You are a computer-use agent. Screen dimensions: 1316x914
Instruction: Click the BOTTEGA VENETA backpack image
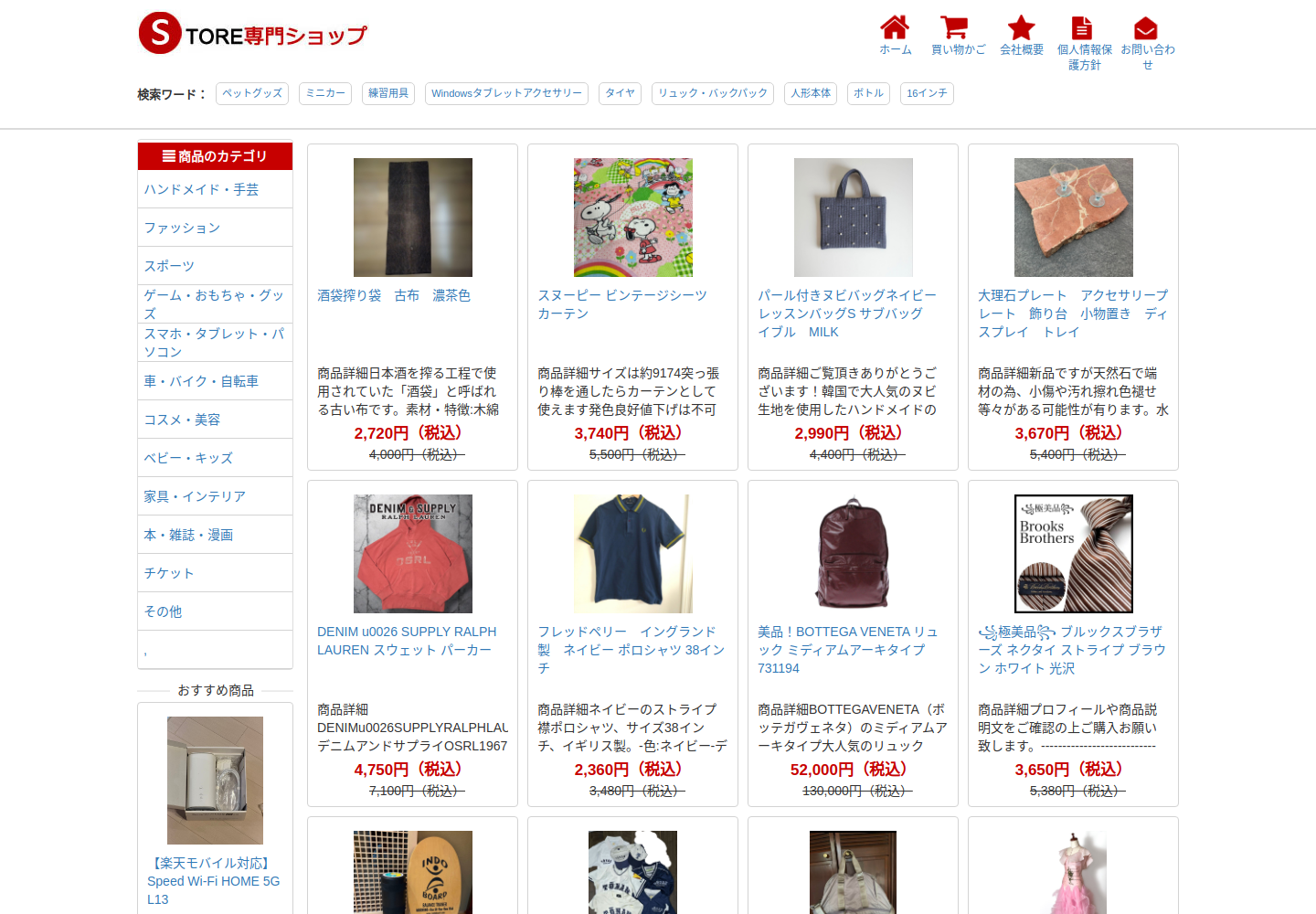click(x=854, y=554)
